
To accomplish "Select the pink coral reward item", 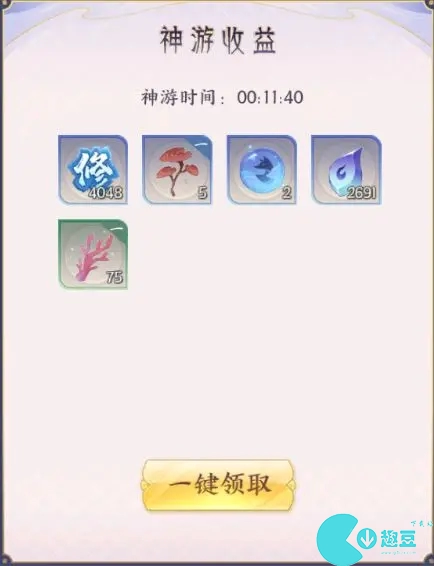I will point(93,254).
